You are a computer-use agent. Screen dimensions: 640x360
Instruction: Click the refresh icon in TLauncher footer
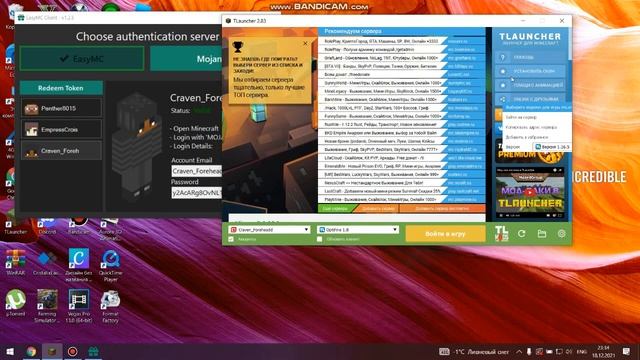[x=522, y=233]
